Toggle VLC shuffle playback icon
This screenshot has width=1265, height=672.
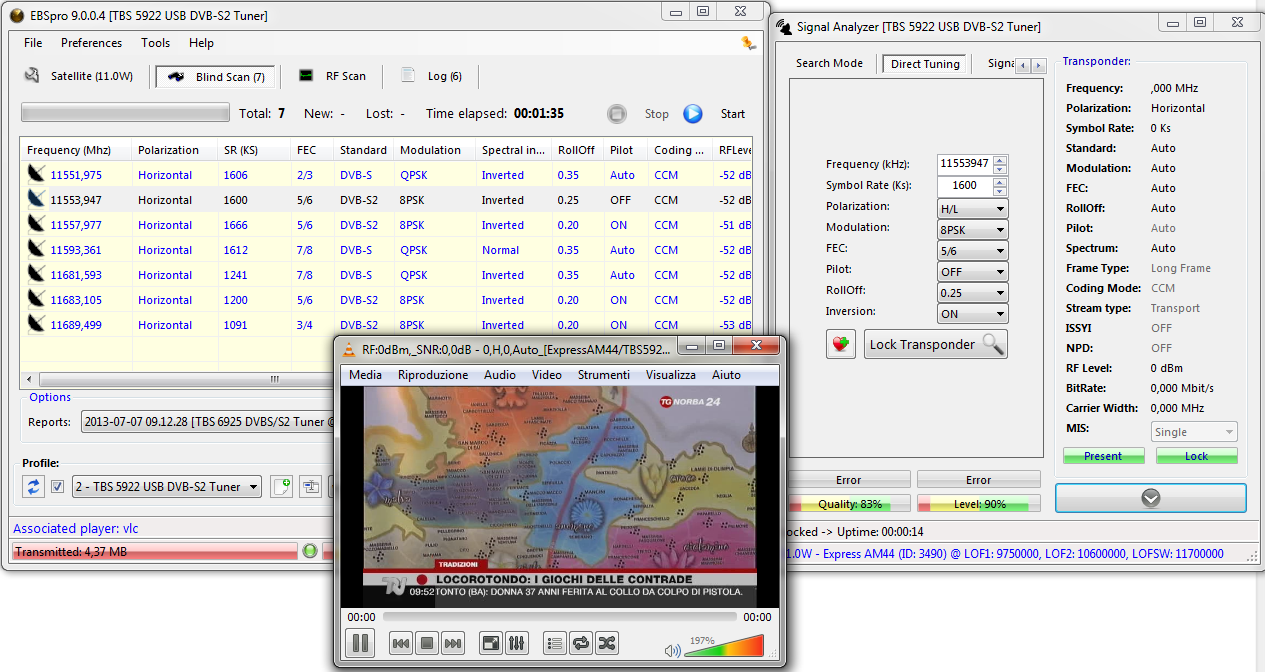point(606,643)
